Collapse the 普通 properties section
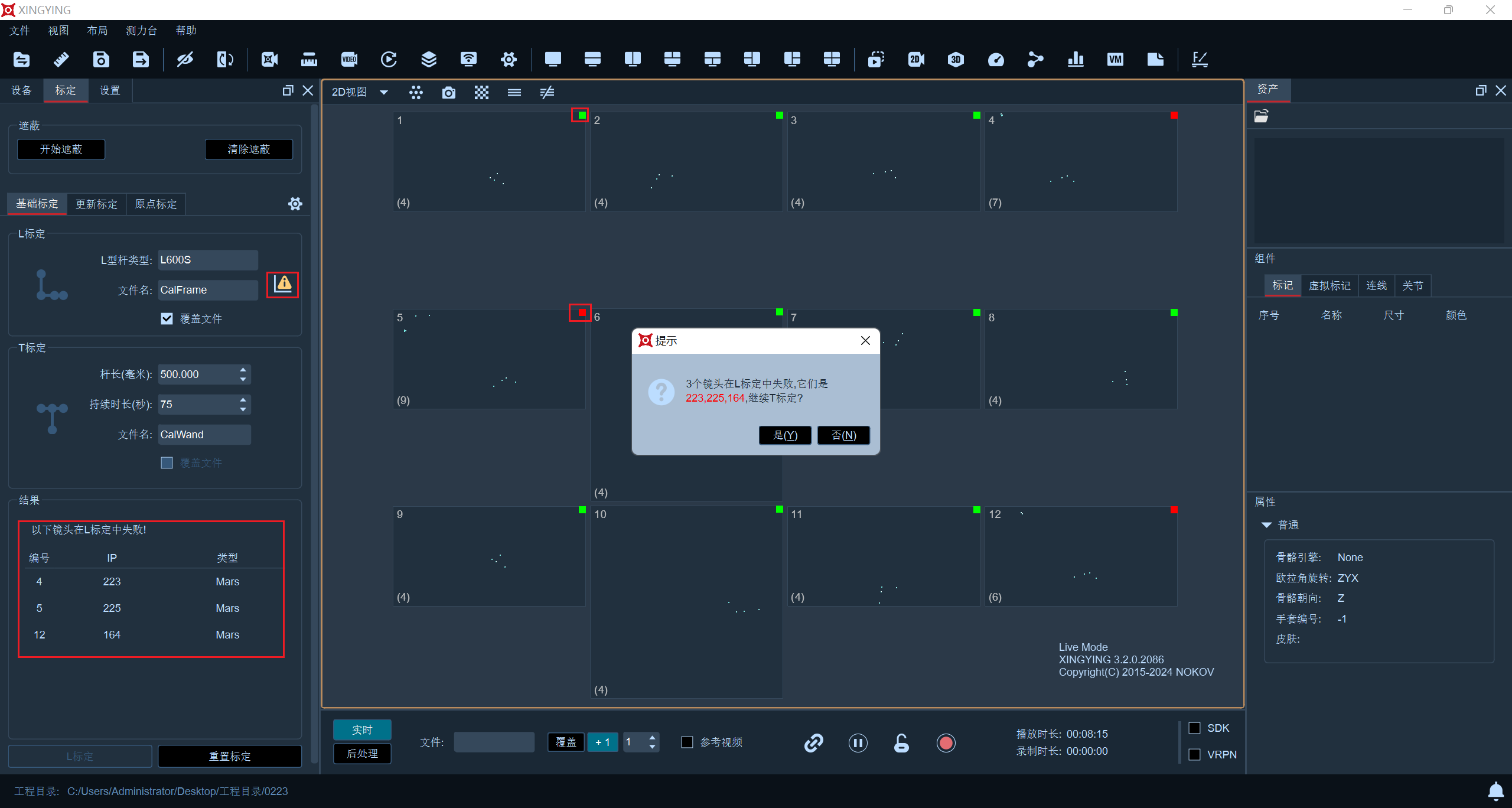This screenshot has height=808, width=1512. point(1266,524)
